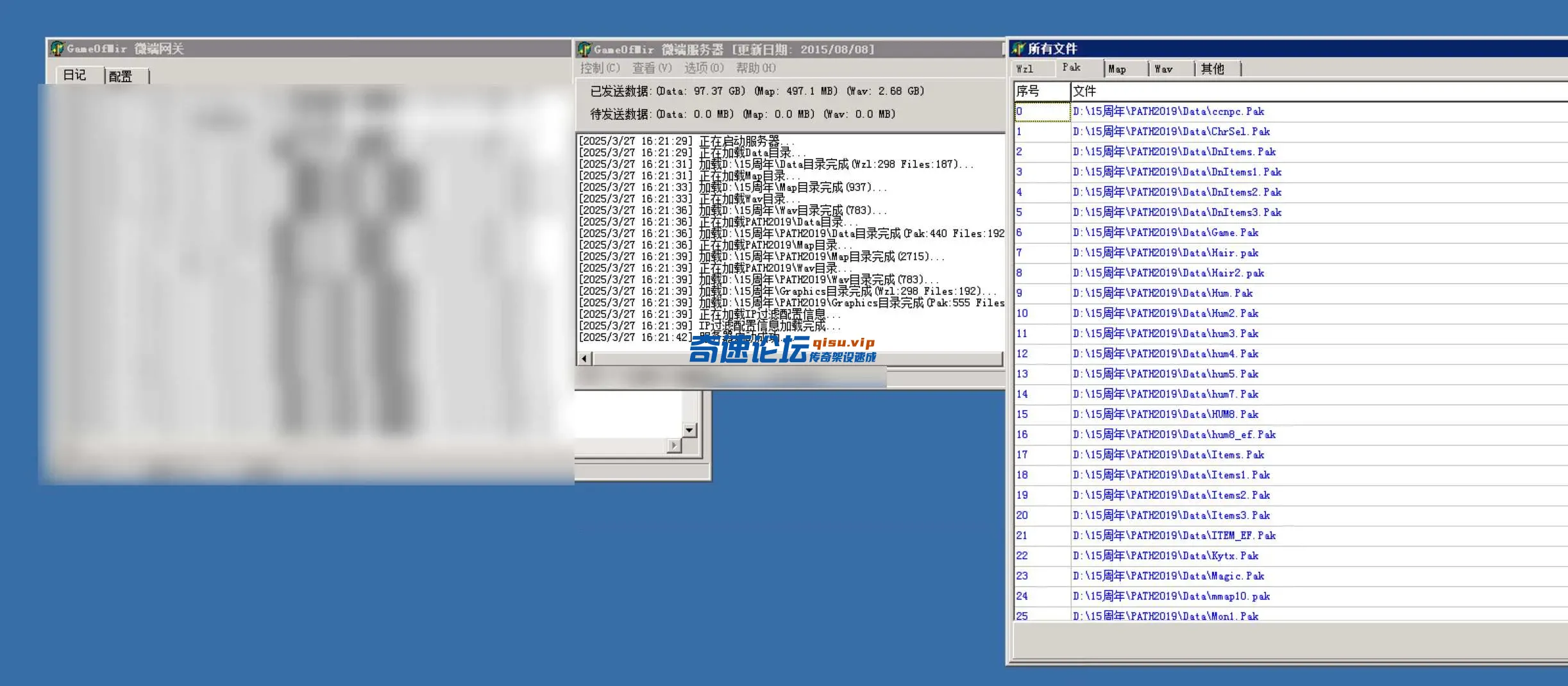1568x686 pixels.
Task: Select row HUM8.Pak in file list
Action: pyautogui.click(x=1291, y=414)
